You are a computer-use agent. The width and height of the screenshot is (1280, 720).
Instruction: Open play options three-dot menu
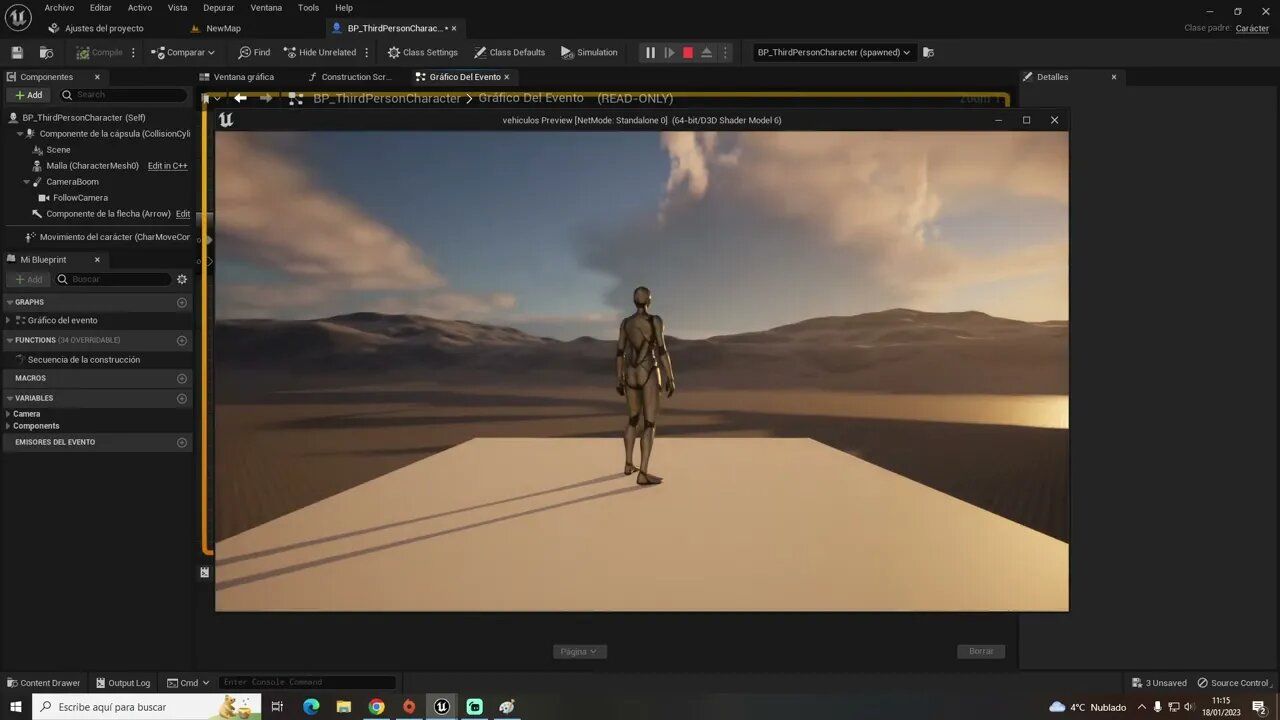[x=725, y=52]
